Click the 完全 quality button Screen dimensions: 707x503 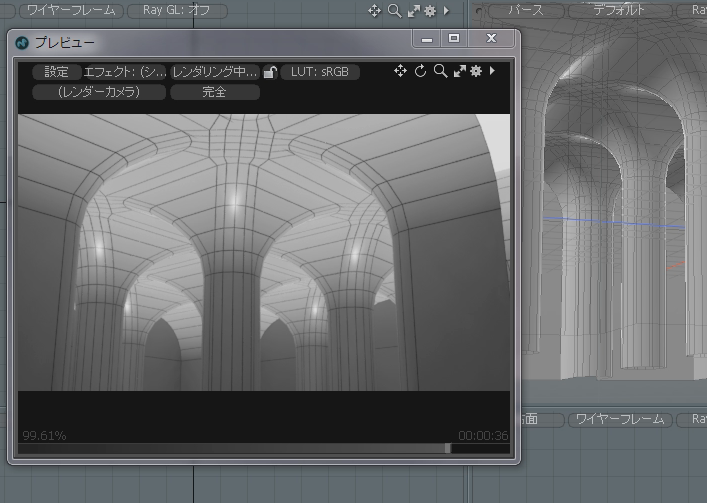[x=214, y=92]
